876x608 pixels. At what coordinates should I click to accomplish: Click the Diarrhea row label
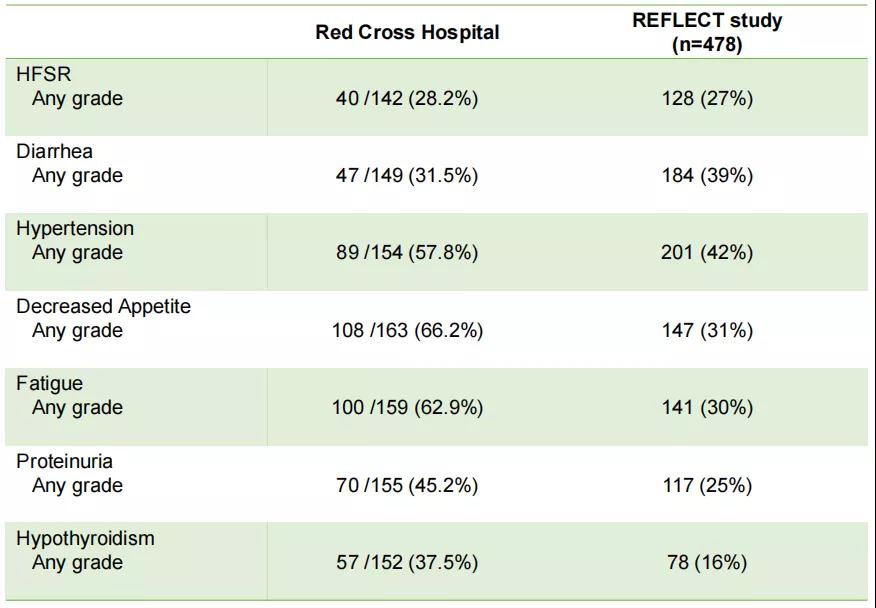point(54,151)
